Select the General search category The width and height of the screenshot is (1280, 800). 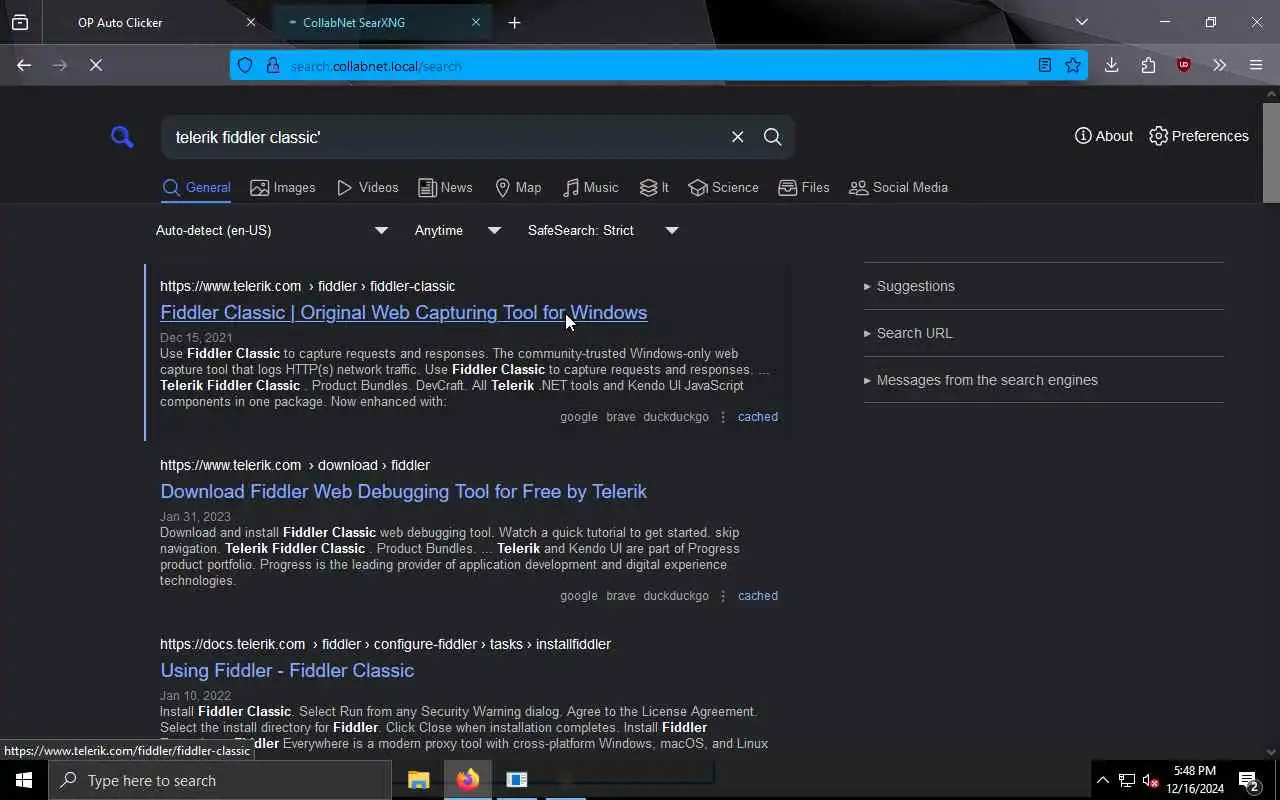pos(196,187)
